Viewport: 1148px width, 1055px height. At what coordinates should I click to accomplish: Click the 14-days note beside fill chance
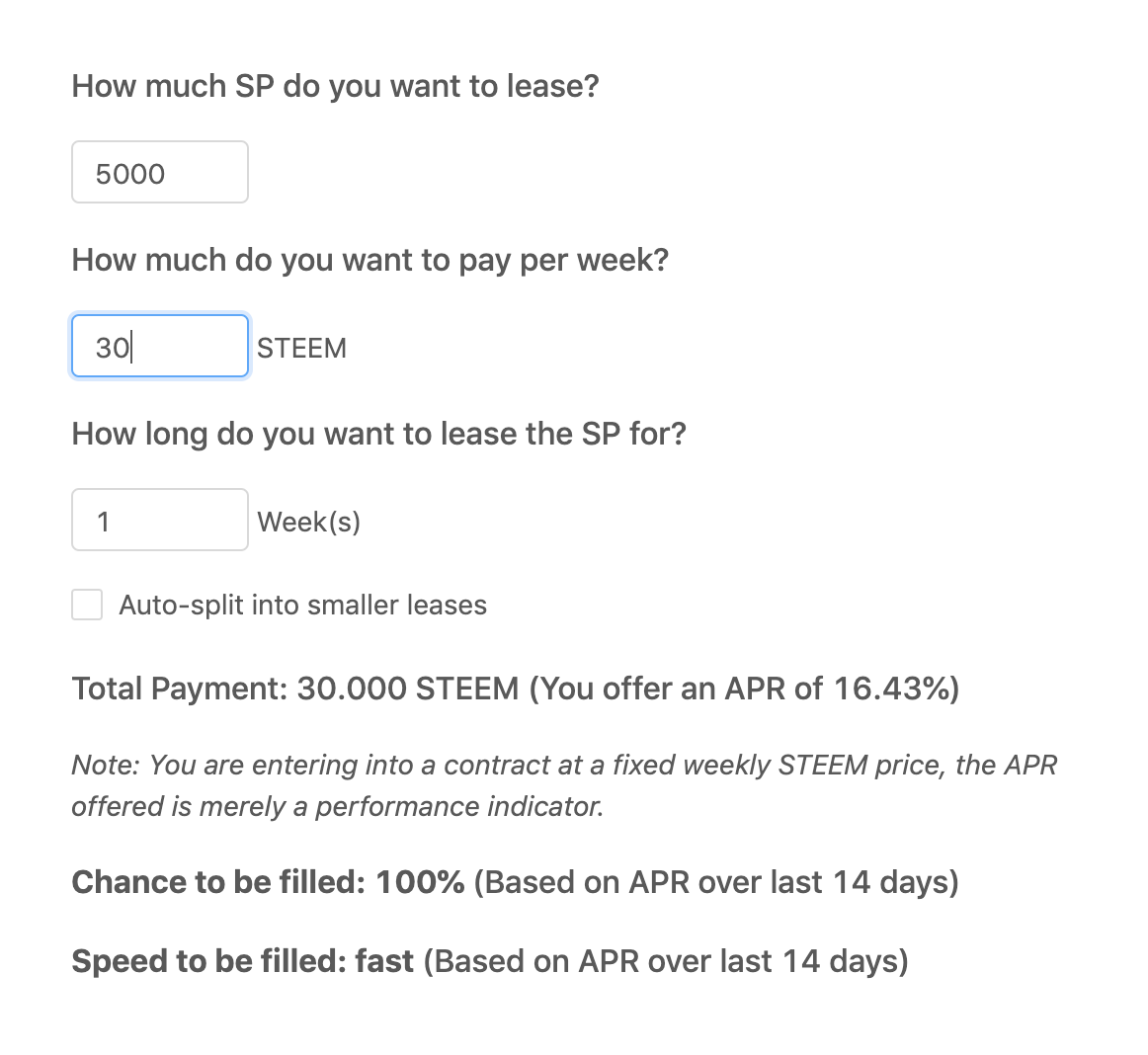coord(716,881)
